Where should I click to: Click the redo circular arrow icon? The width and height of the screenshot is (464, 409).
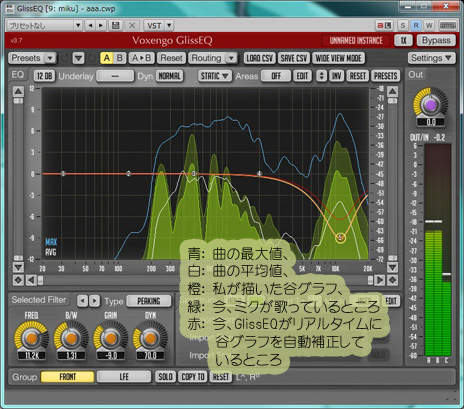click(92, 58)
